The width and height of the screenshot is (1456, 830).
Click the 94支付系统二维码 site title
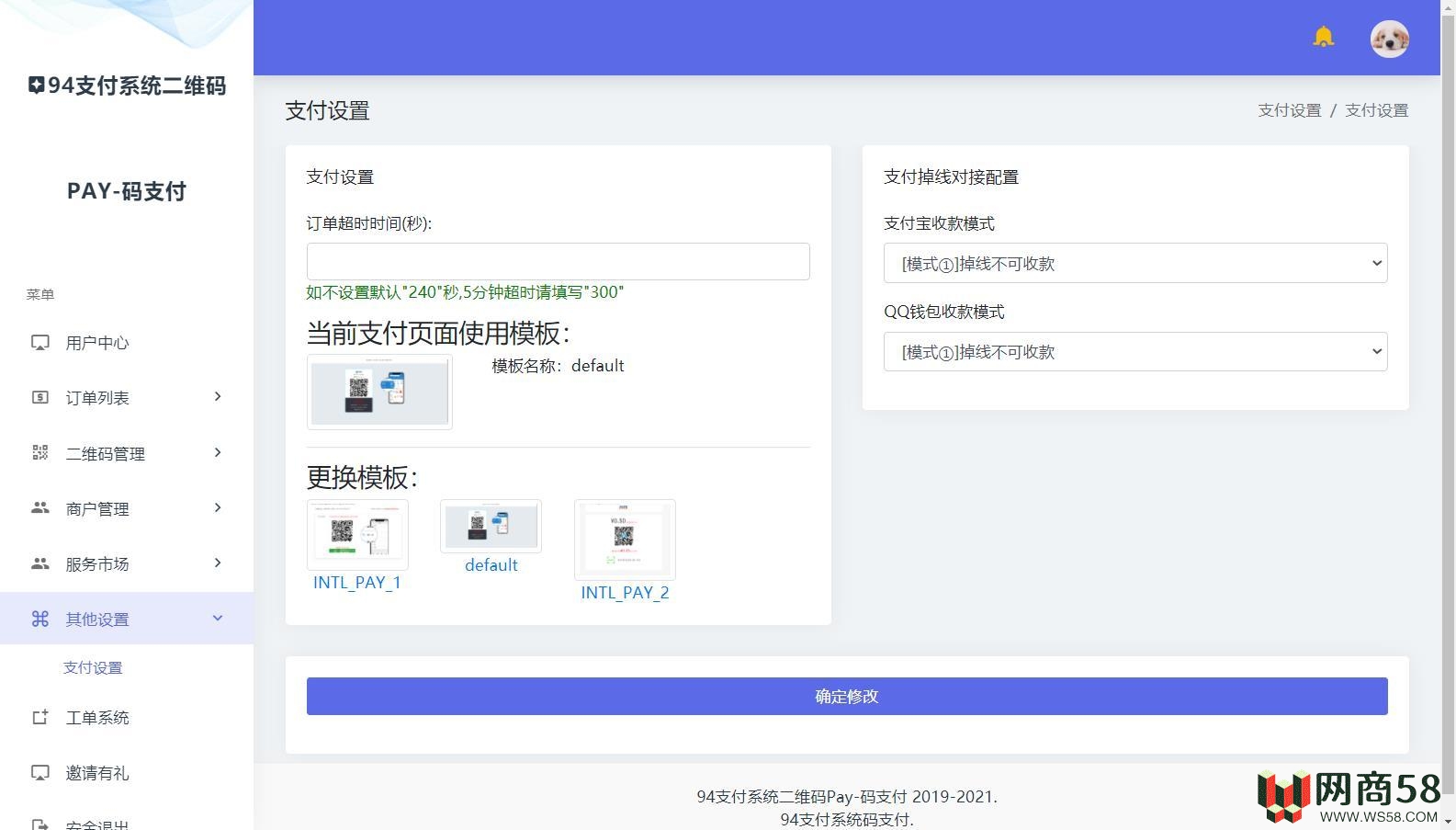coord(137,85)
